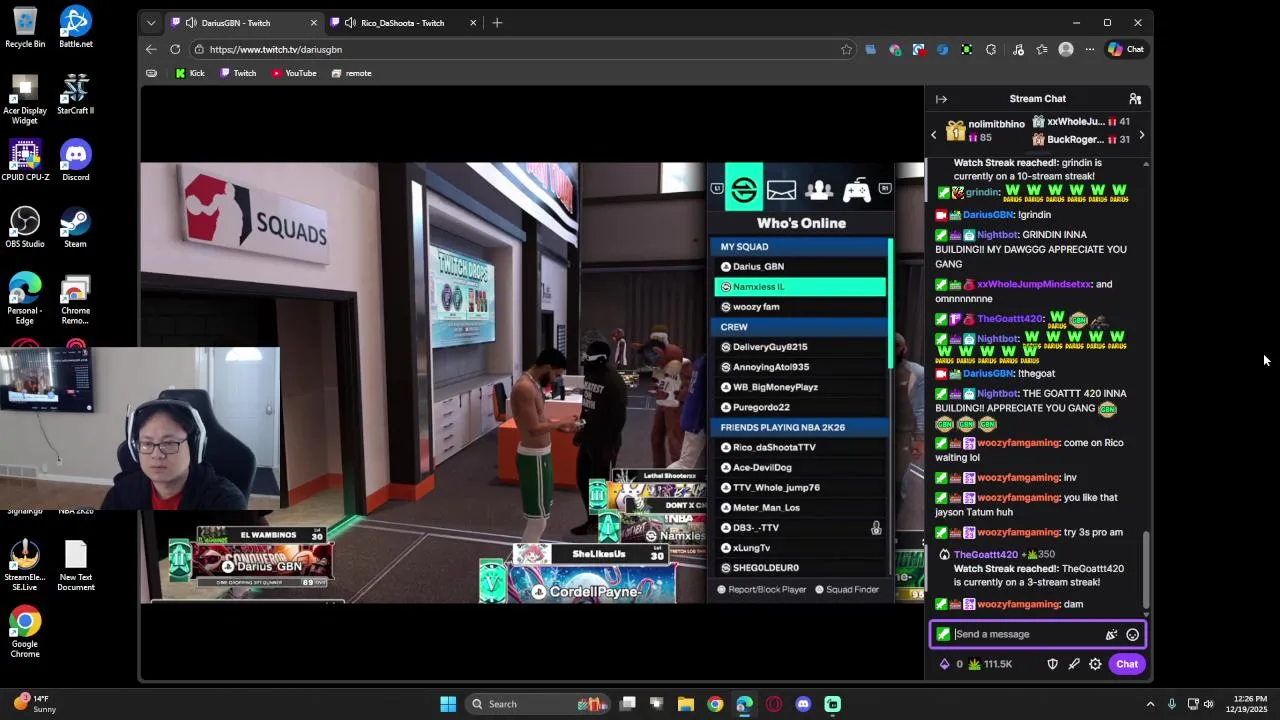Screen dimensions: 1280x720
Task: Open the YouTube bookmark
Action: pos(293,73)
